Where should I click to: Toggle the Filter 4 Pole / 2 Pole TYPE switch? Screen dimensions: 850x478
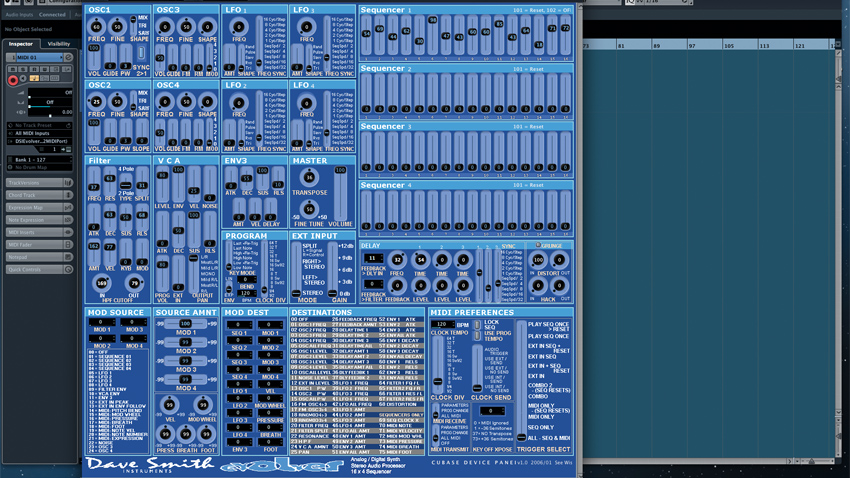click(x=126, y=185)
